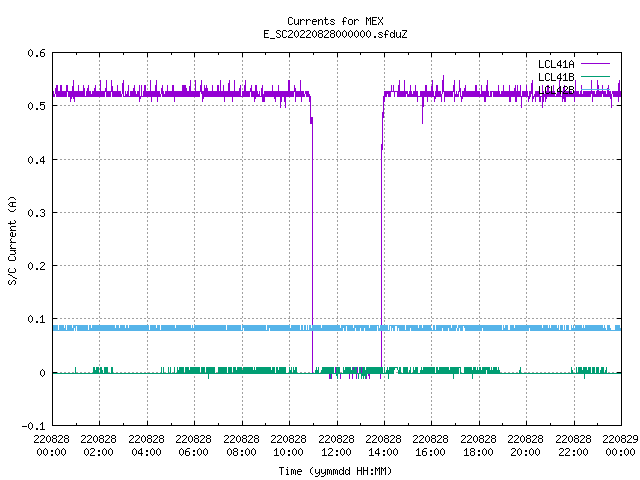Image resolution: width=640 pixels, height=480 pixels.
Task: Select the LCL41A legend label
Action: 556,64
